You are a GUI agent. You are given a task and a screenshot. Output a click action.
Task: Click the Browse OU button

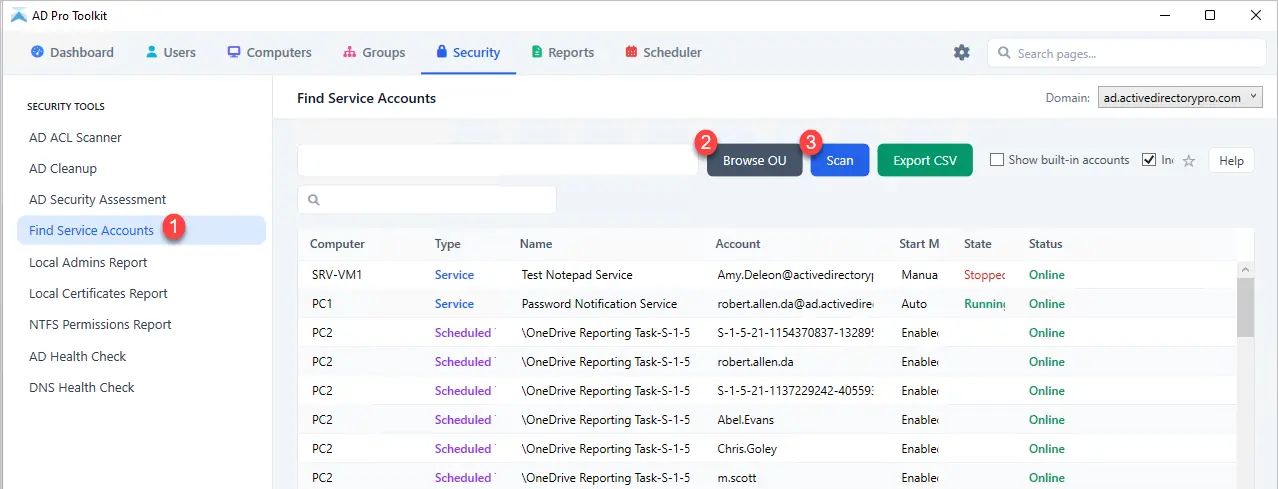coord(755,160)
